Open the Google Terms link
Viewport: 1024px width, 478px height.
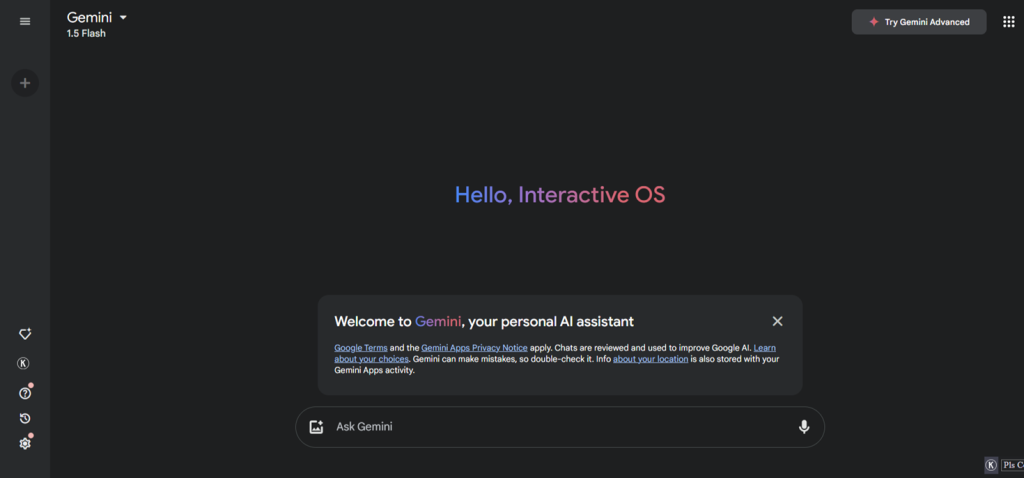(358, 347)
